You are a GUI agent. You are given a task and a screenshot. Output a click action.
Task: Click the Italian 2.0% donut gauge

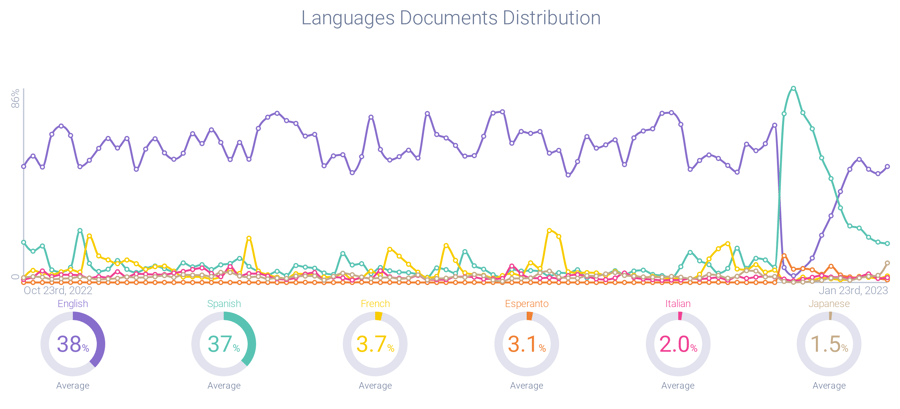678,345
